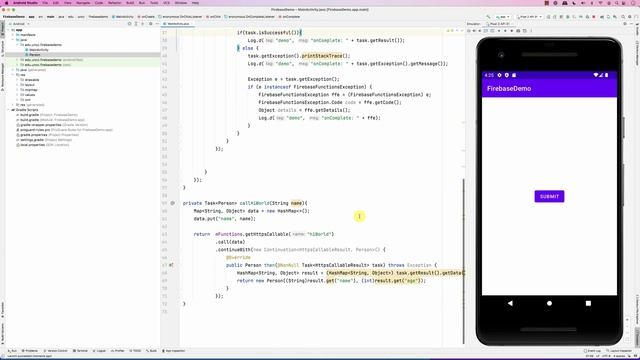The image size is (640, 360).
Task: Select MainActivity in the project tree
Action: (38, 50)
